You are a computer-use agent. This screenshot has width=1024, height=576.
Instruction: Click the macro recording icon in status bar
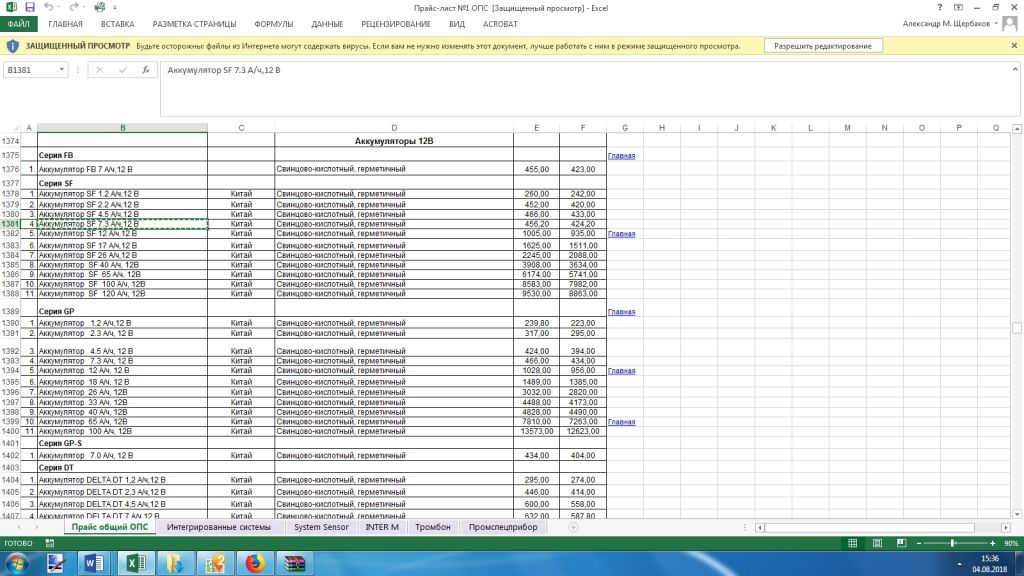50,543
